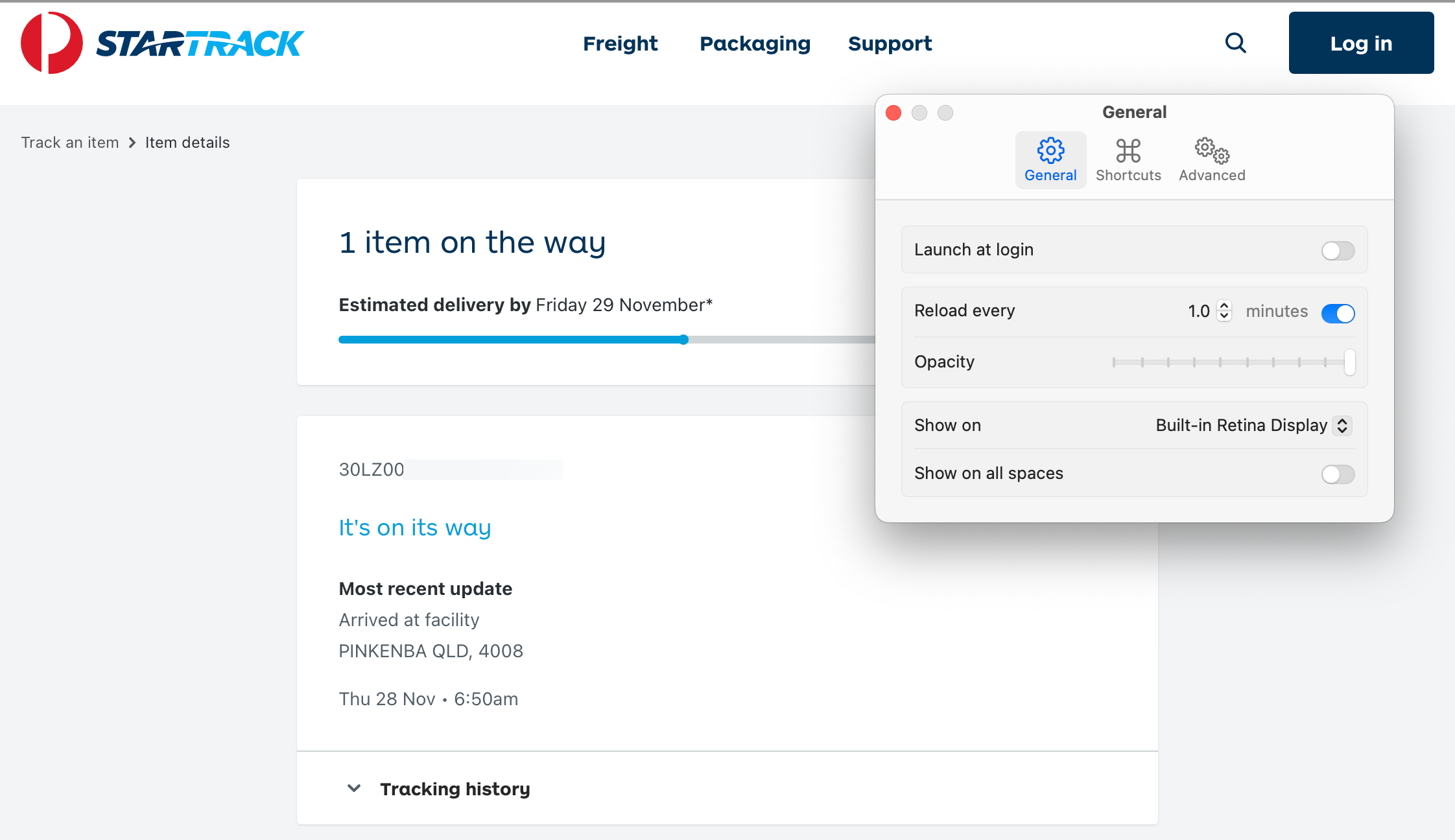Open the Support menu
The image size is (1455, 840).
[890, 43]
